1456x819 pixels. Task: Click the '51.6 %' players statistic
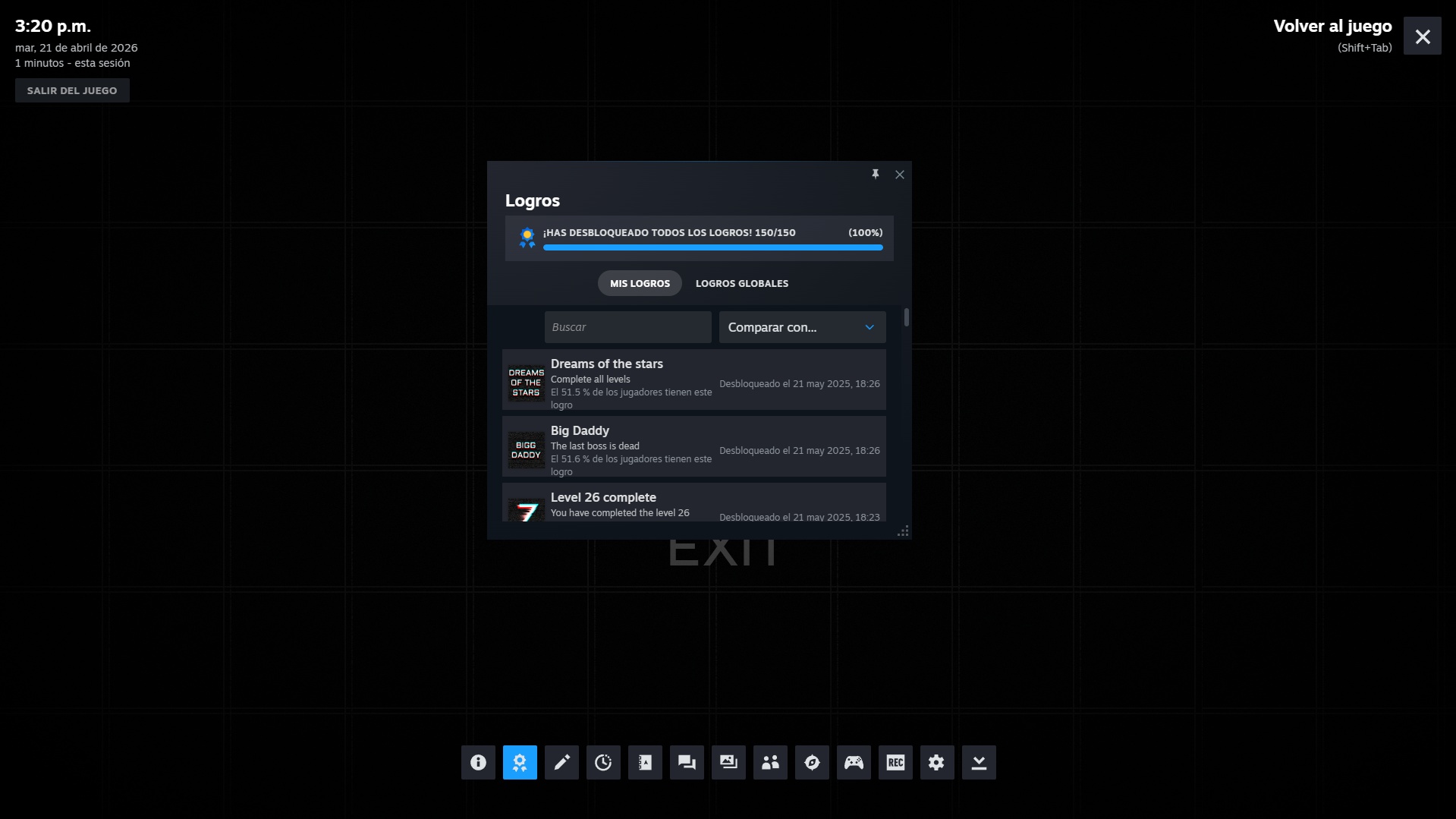tap(631, 465)
